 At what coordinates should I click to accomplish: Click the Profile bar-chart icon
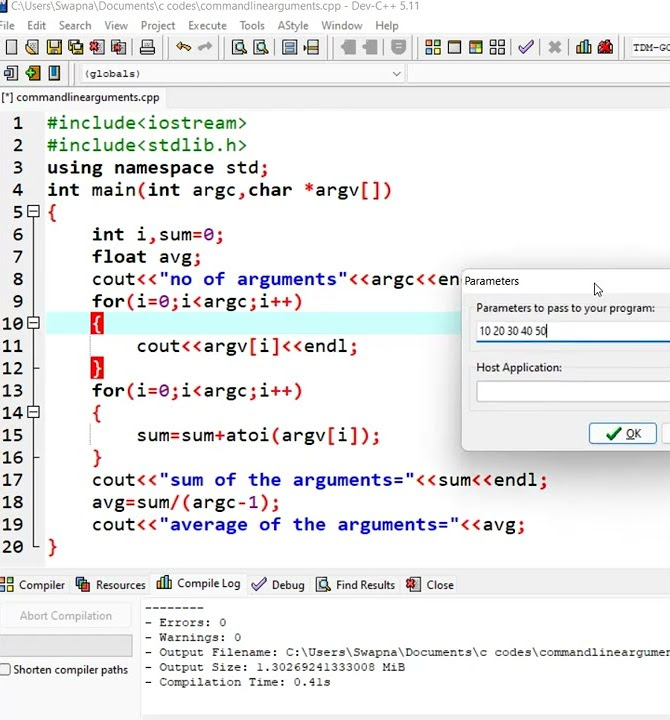click(x=584, y=47)
